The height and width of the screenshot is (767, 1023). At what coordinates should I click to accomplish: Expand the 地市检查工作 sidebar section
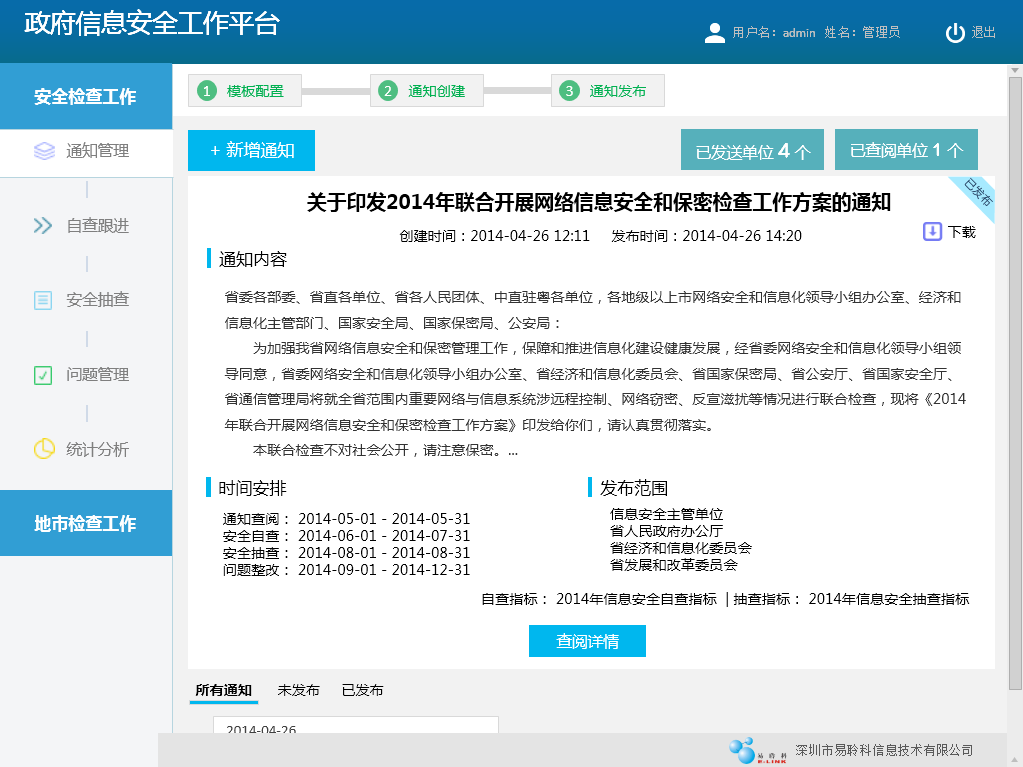coord(86,524)
